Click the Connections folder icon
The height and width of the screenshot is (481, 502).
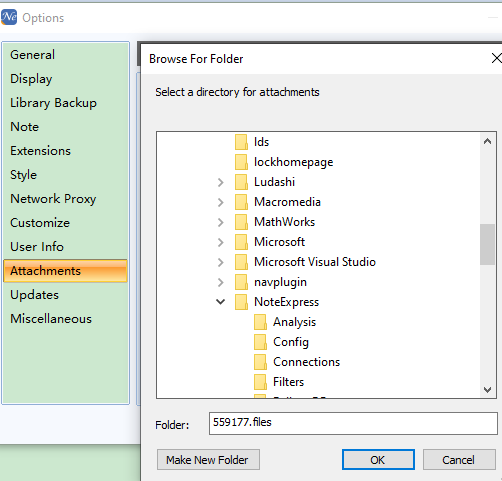click(260, 362)
